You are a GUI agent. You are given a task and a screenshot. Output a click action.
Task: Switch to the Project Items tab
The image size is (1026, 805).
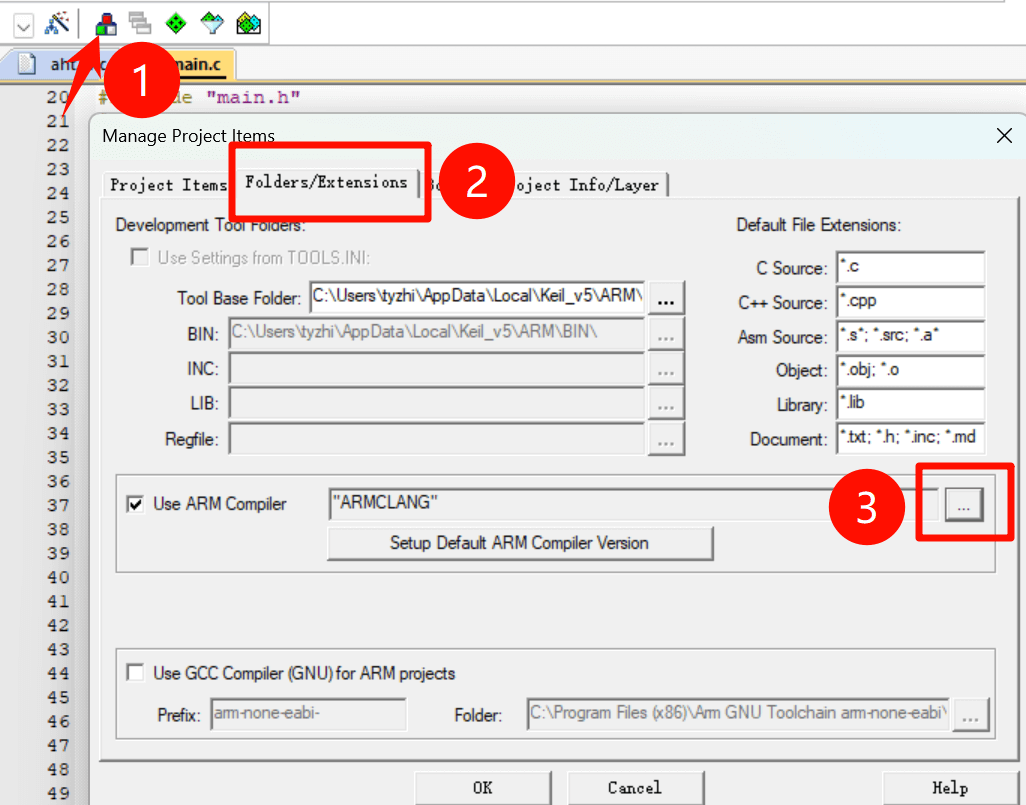tap(167, 185)
